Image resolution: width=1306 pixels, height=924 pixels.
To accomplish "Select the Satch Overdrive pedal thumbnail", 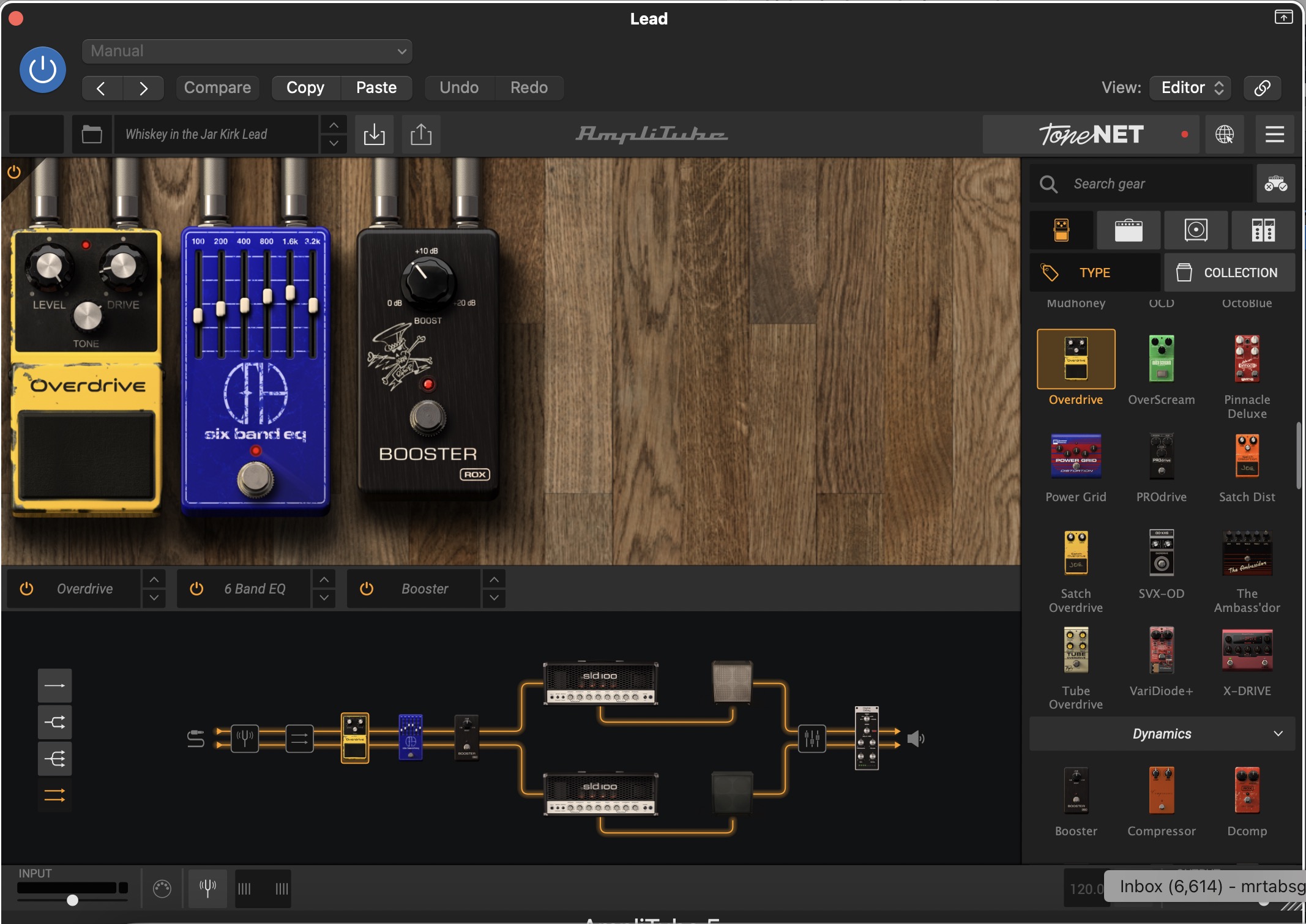I will (x=1076, y=553).
